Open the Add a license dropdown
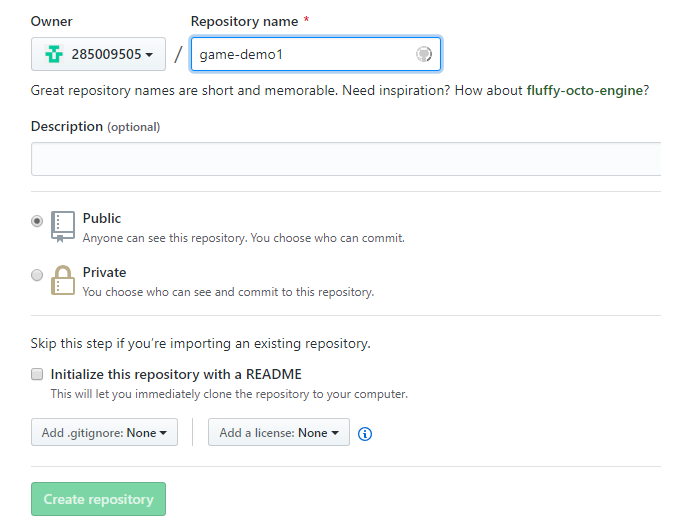Image resolution: width=688 pixels, height=530 pixels. [279, 432]
